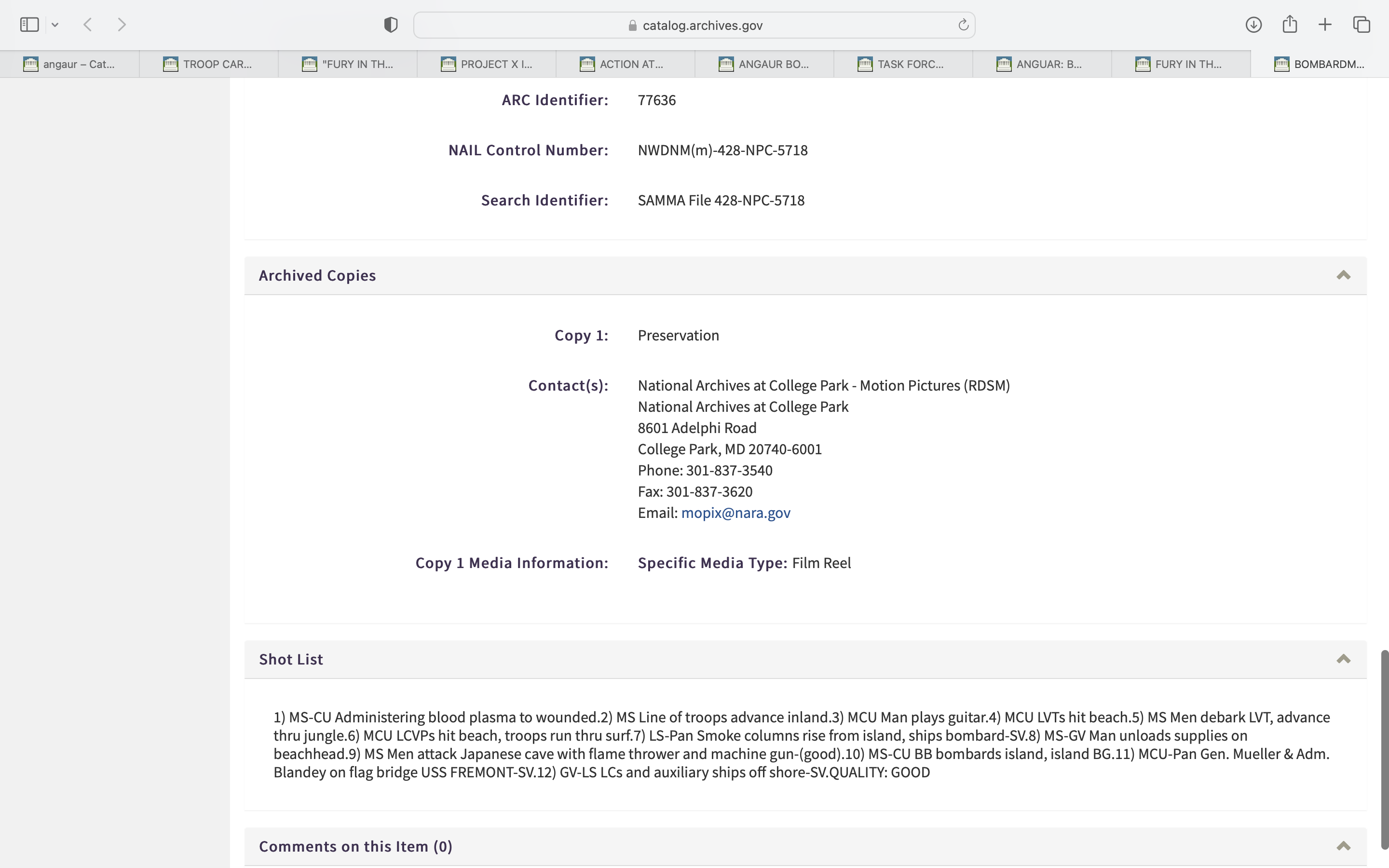Image resolution: width=1389 pixels, height=868 pixels.
Task: Reload the page using the refresh icon
Action: pyautogui.click(x=963, y=25)
